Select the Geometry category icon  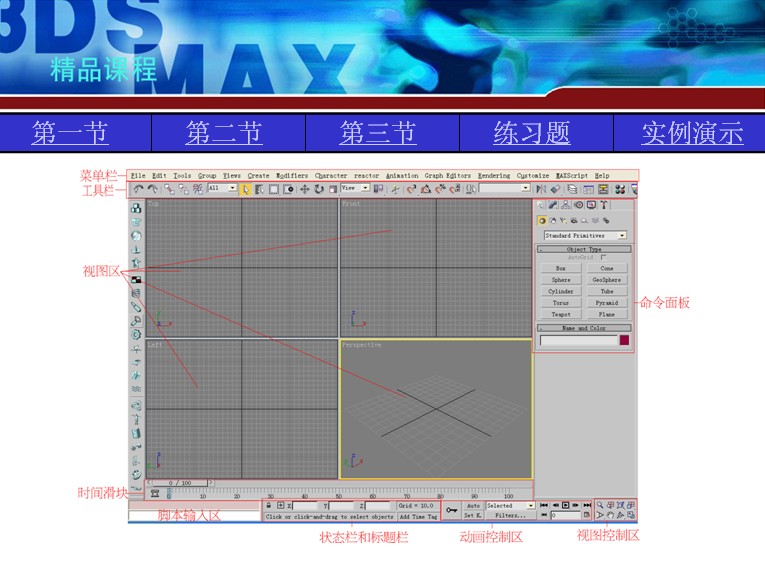coord(542,221)
